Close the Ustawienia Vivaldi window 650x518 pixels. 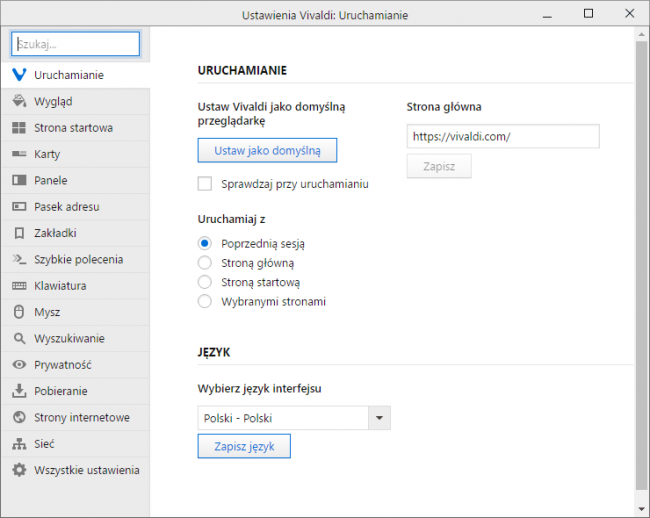[629, 14]
